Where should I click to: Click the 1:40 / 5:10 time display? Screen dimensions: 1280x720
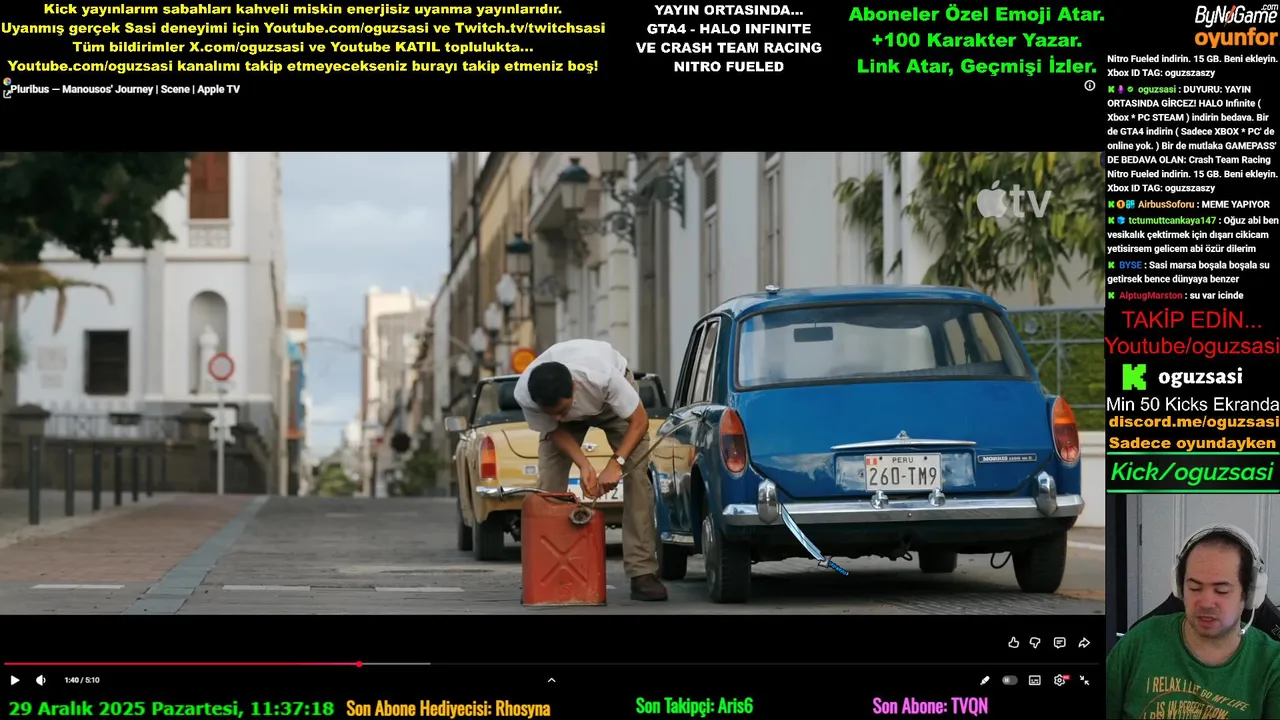82,680
